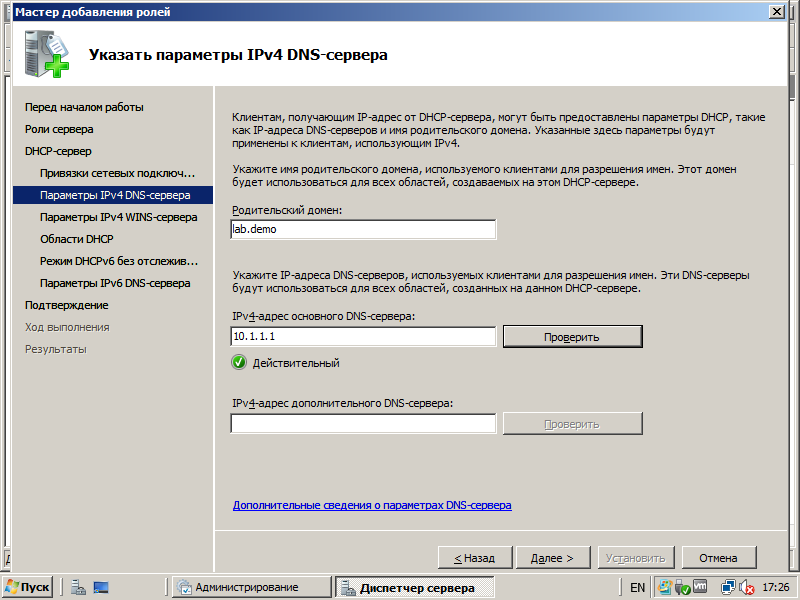Open Области DHCP step
The image size is (800, 600).
(77, 239)
